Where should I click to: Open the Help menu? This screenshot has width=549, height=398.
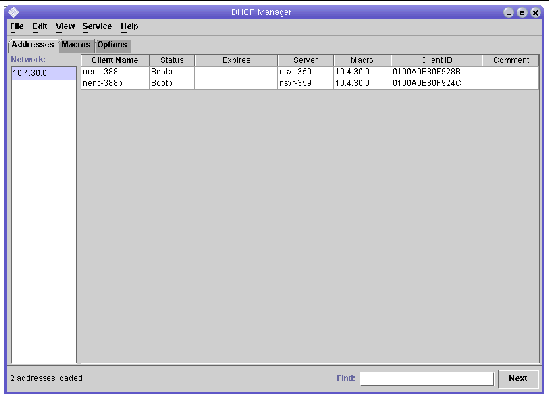coord(129,26)
